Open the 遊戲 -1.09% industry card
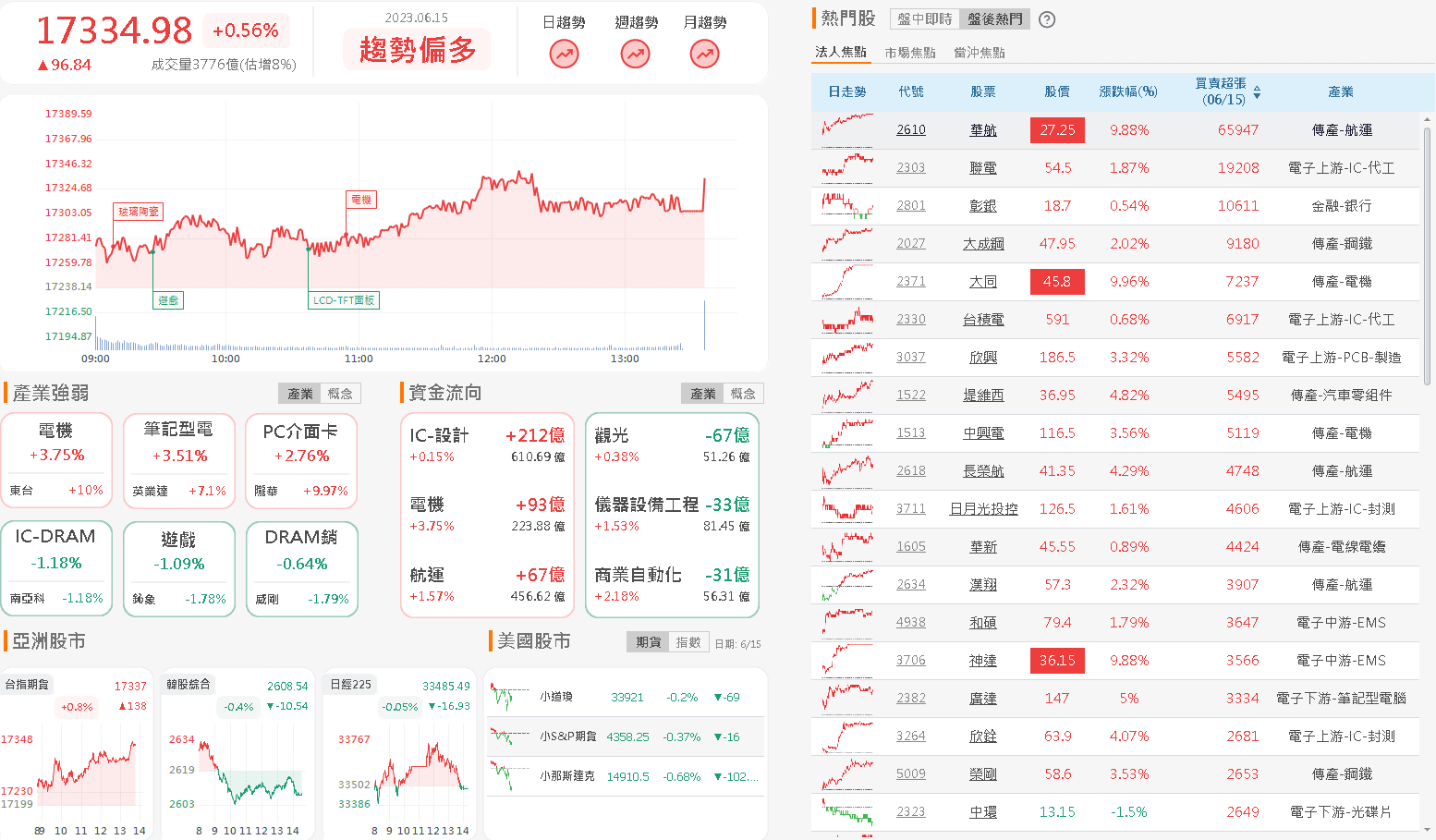The width and height of the screenshot is (1436, 840). (178, 568)
